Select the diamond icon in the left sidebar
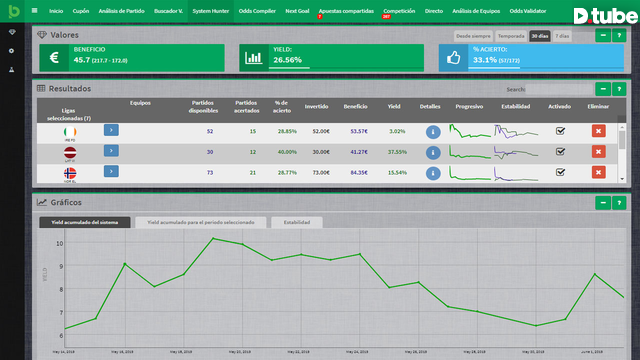 coord(12,32)
